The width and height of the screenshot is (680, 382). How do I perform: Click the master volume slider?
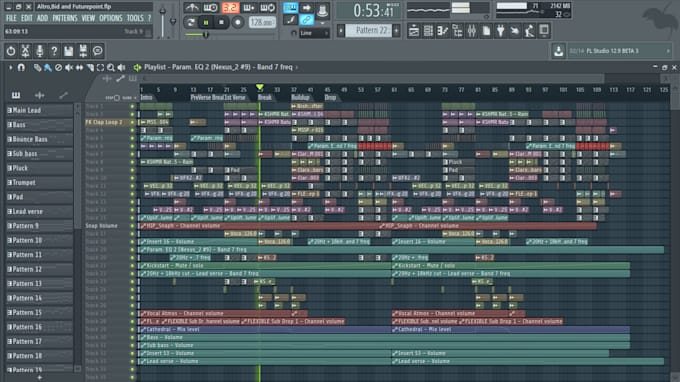point(163,21)
